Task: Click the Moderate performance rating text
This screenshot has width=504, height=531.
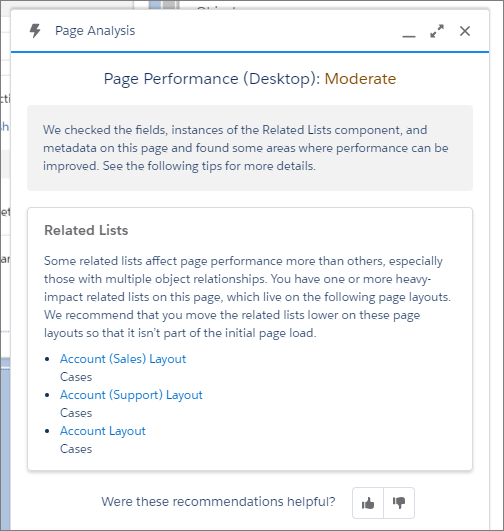Action: pyautogui.click(x=360, y=79)
